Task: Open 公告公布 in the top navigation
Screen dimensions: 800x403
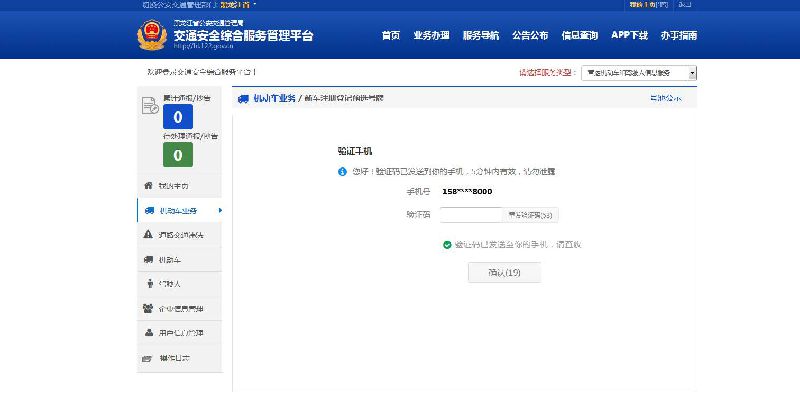Action: [530, 35]
